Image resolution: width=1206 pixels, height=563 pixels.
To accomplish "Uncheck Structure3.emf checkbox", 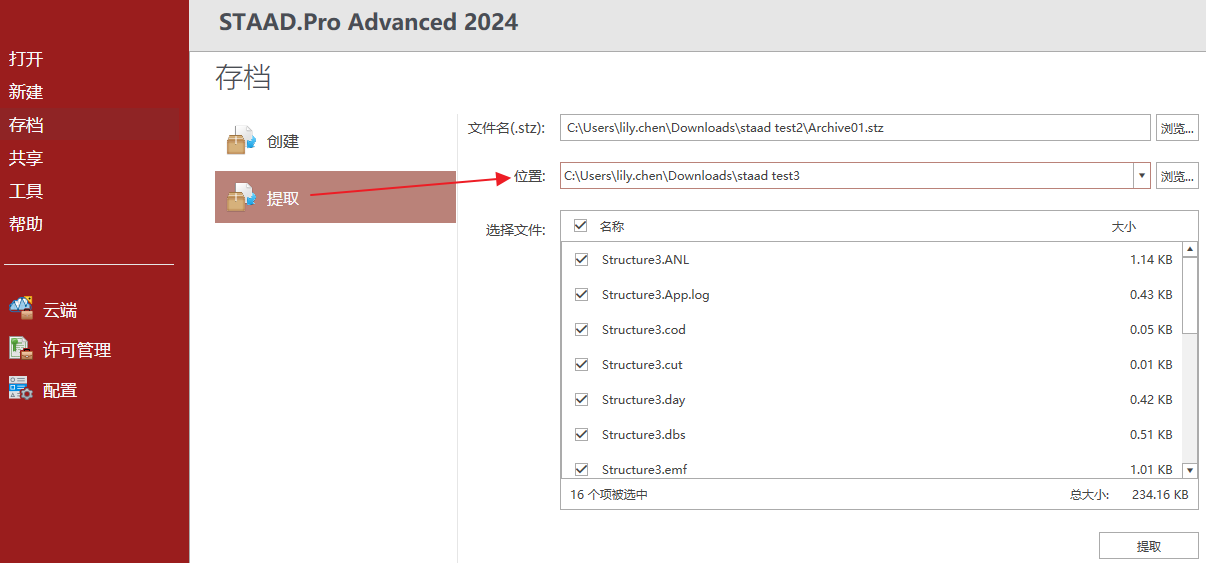I will 582,468.
